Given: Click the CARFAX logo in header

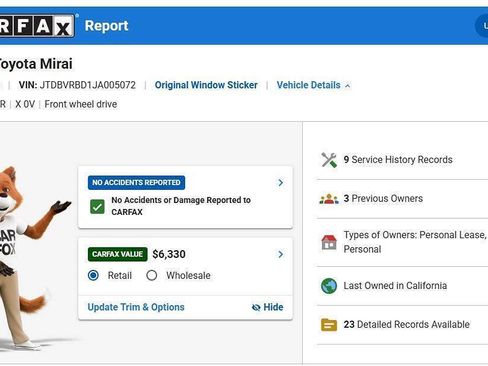Looking at the screenshot, I should click(x=37, y=25).
